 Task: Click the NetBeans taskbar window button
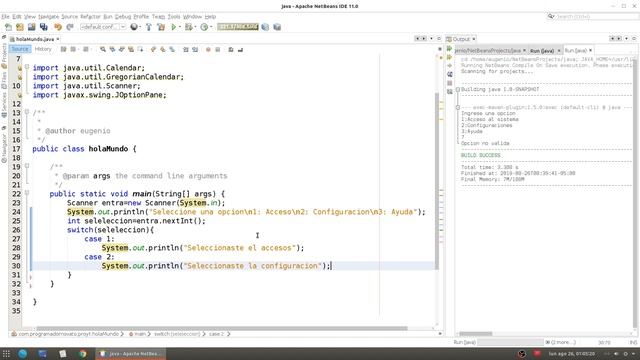pyautogui.click(x=131, y=353)
